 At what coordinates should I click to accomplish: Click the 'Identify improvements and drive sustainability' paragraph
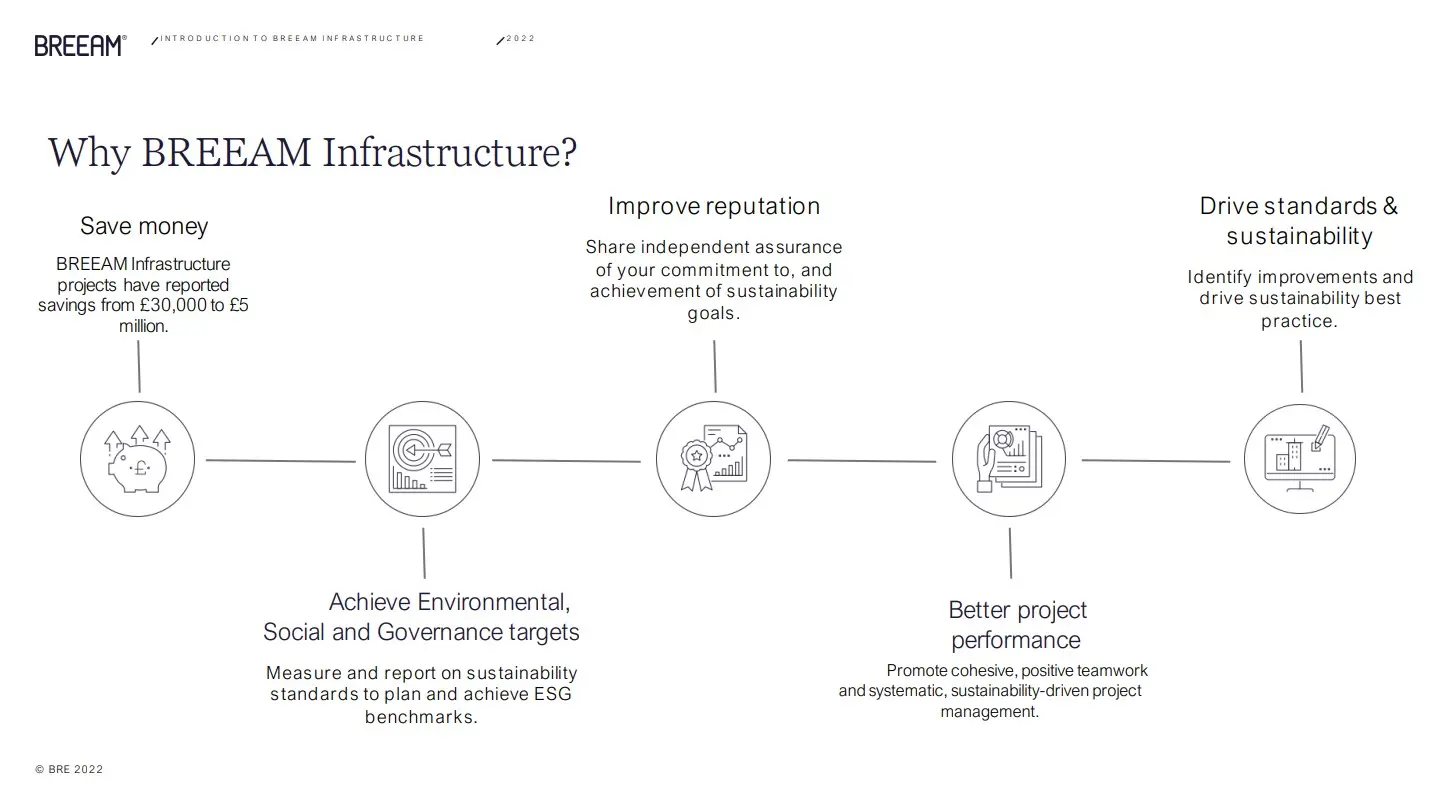[x=1300, y=299]
